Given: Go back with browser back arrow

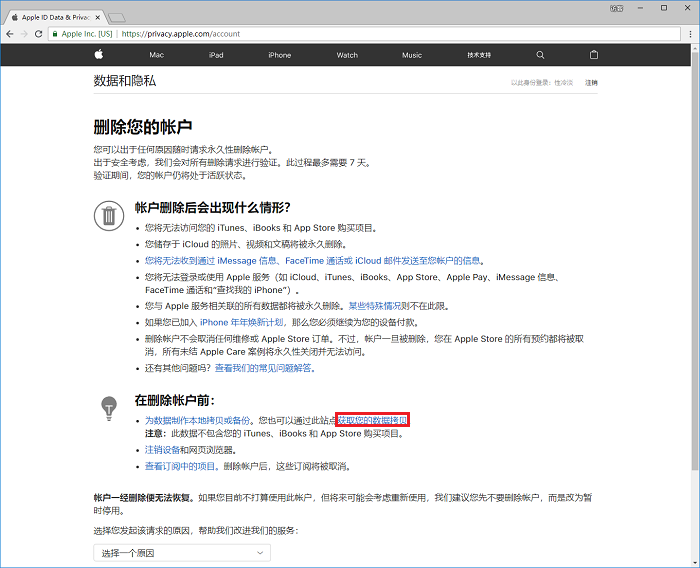Looking at the screenshot, I should (10, 34).
